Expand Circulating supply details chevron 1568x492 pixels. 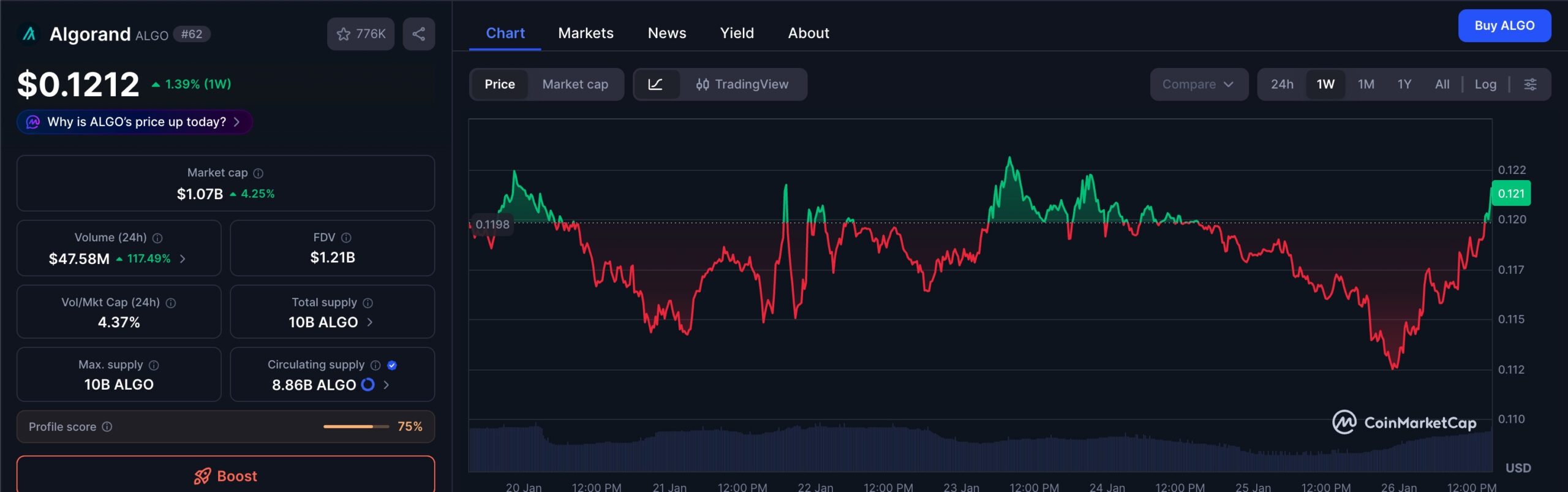[x=386, y=385]
